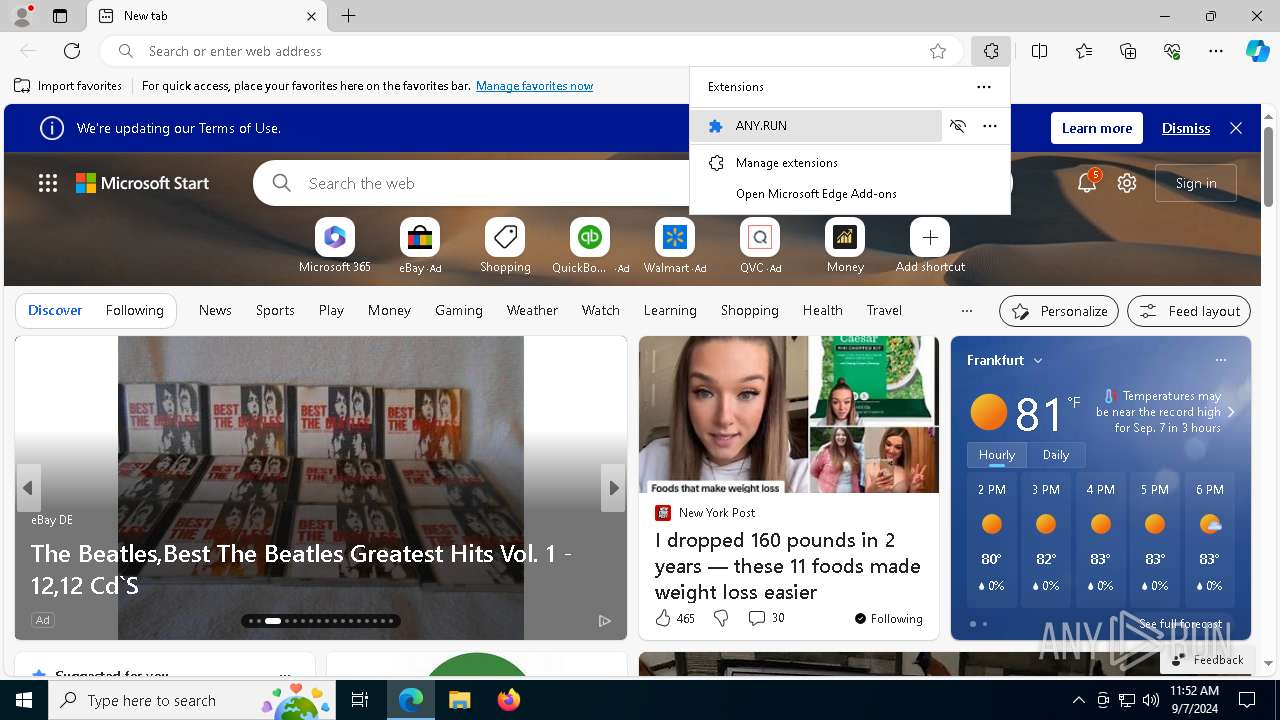Click Manage favorites now link
Screen dimensions: 1280x720
534,86
